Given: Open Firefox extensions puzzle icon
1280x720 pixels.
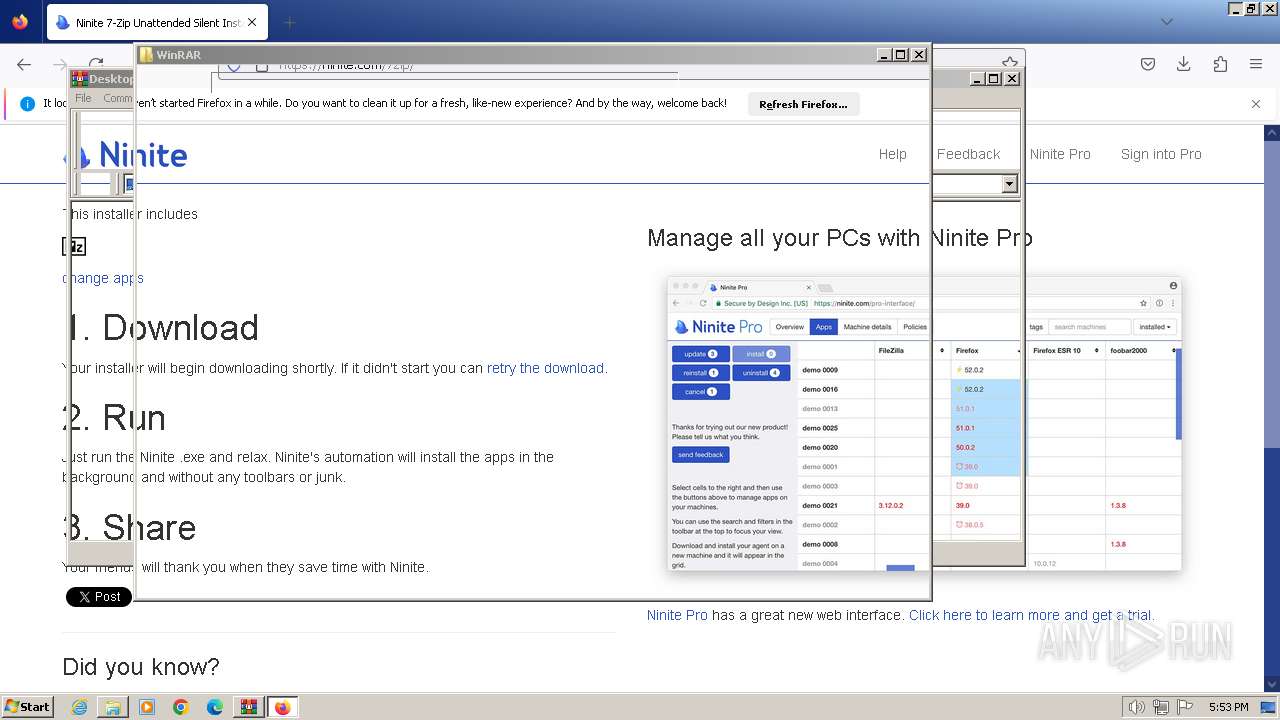Looking at the screenshot, I should coord(1220,64).
